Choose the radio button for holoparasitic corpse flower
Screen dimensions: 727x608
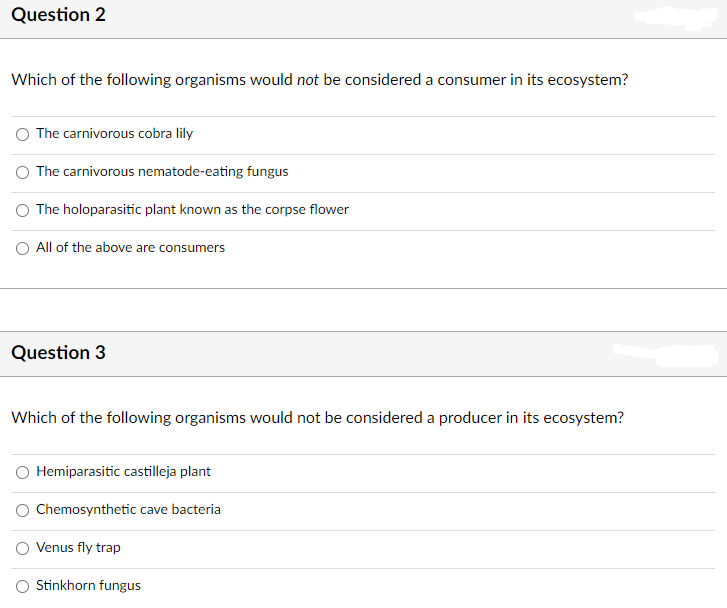click(22, 210)
